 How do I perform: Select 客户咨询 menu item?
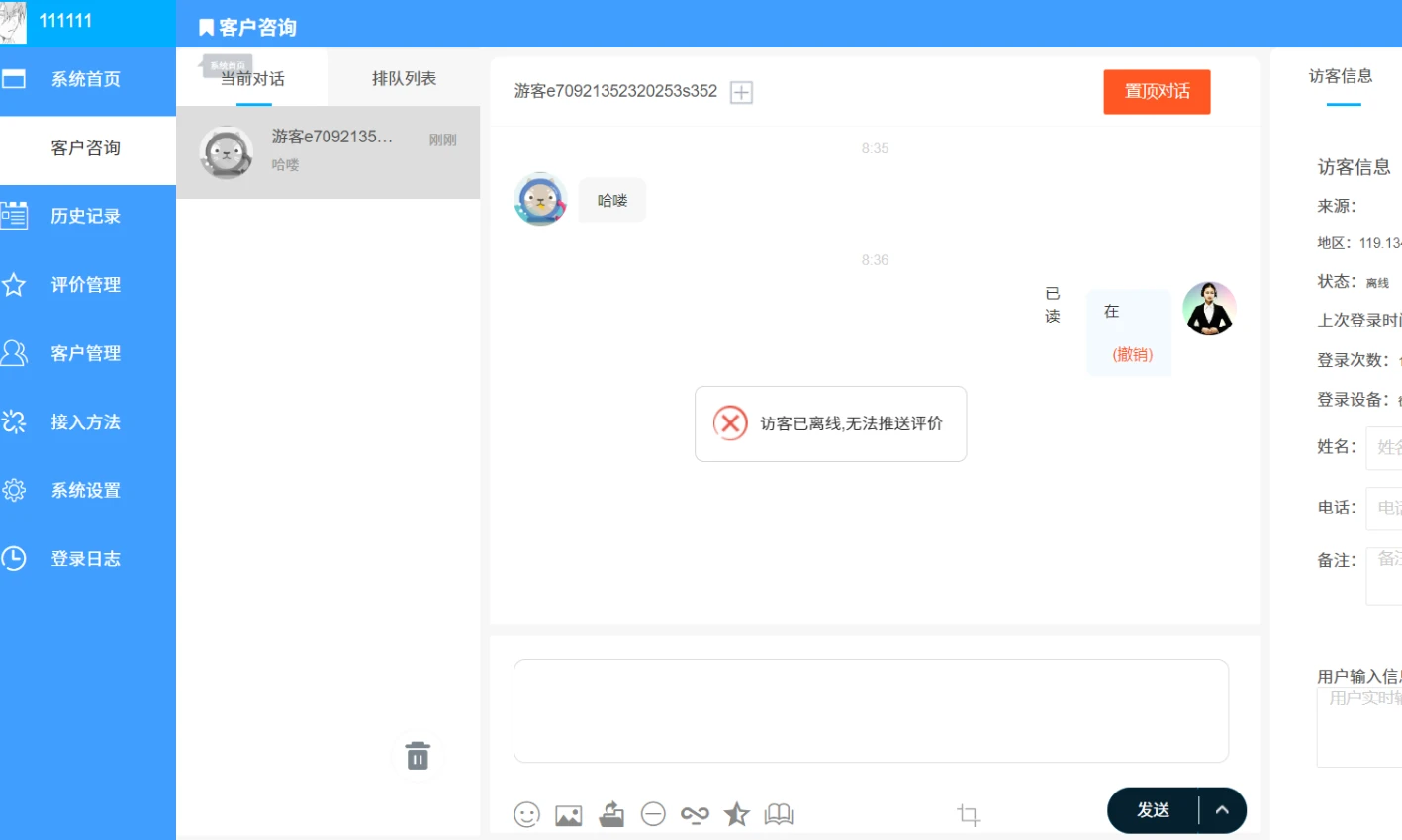click(88, 148)
